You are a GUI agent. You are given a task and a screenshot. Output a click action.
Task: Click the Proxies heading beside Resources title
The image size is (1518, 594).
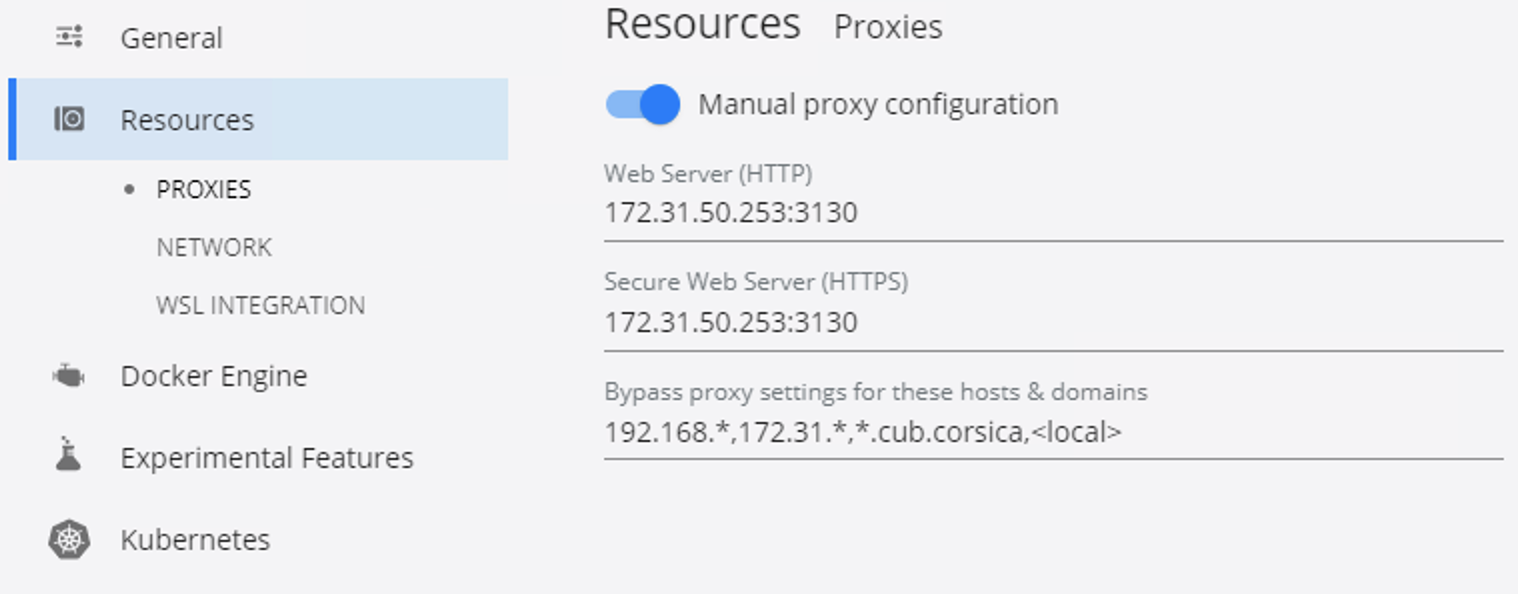click(x=888, y=27)
